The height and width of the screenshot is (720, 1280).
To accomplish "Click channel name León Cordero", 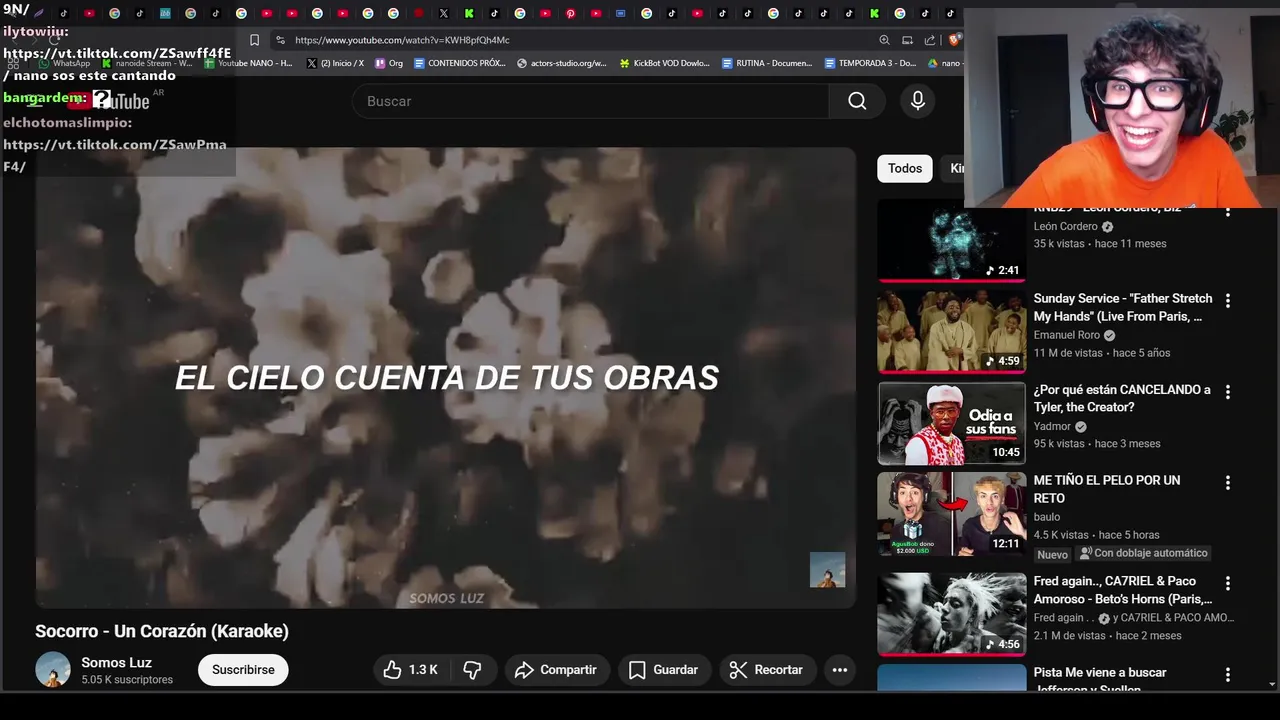I will tap(1065, 226).
